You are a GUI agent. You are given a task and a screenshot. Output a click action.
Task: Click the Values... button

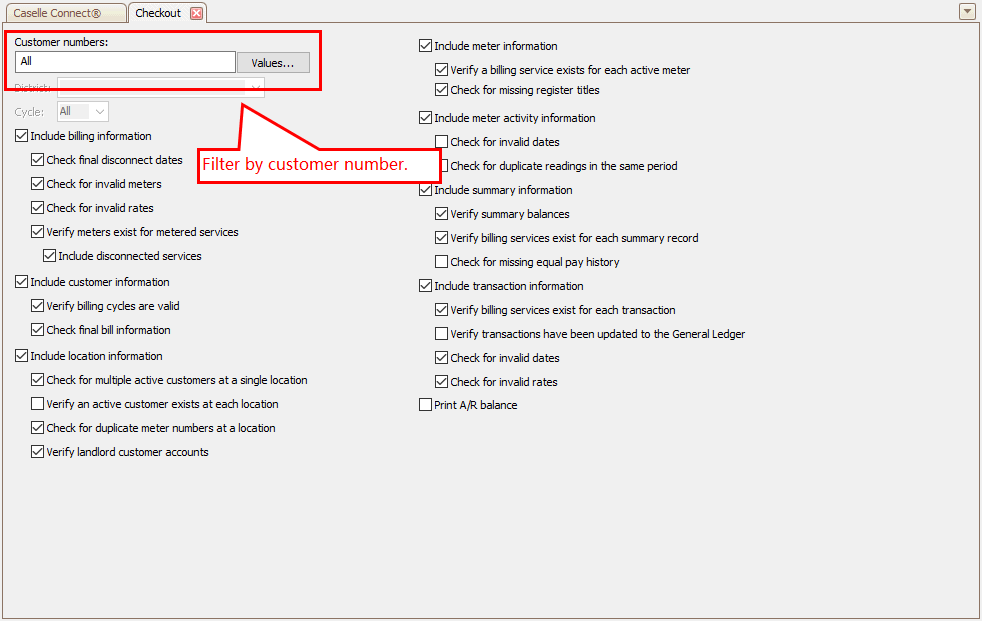click(x=273, y=62)
